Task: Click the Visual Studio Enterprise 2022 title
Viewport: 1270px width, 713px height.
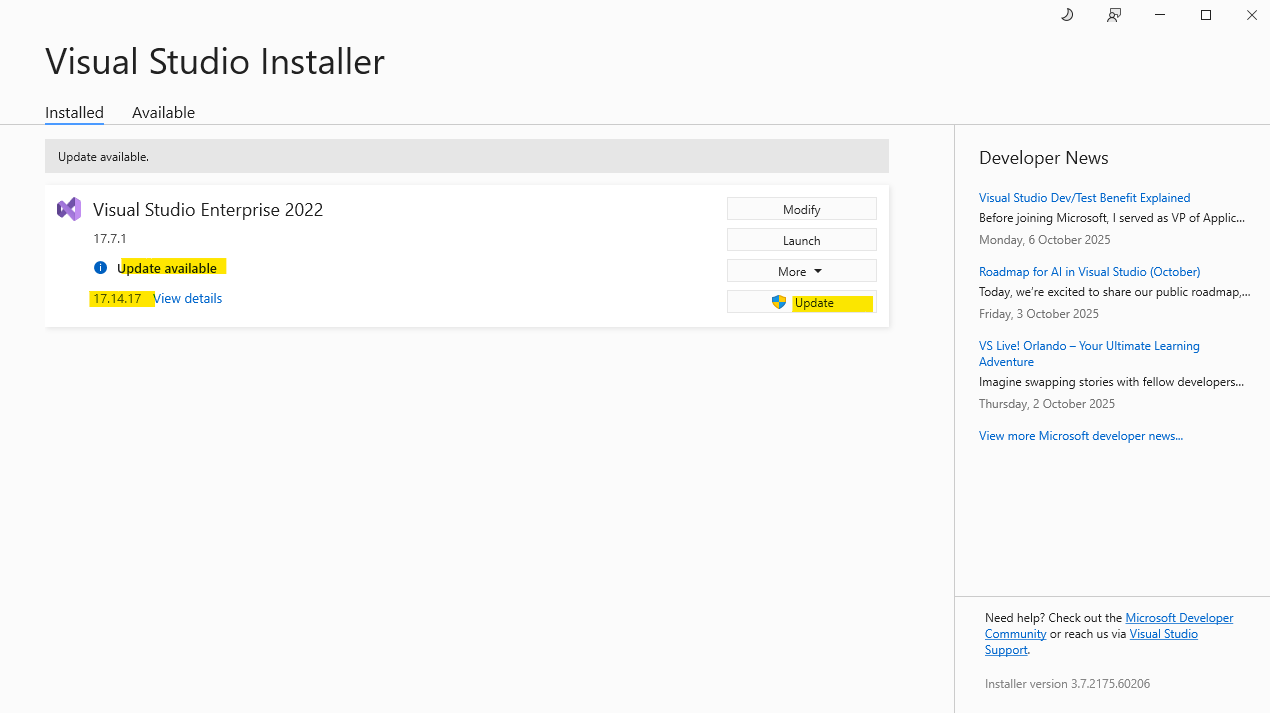Action: (208, 209)
